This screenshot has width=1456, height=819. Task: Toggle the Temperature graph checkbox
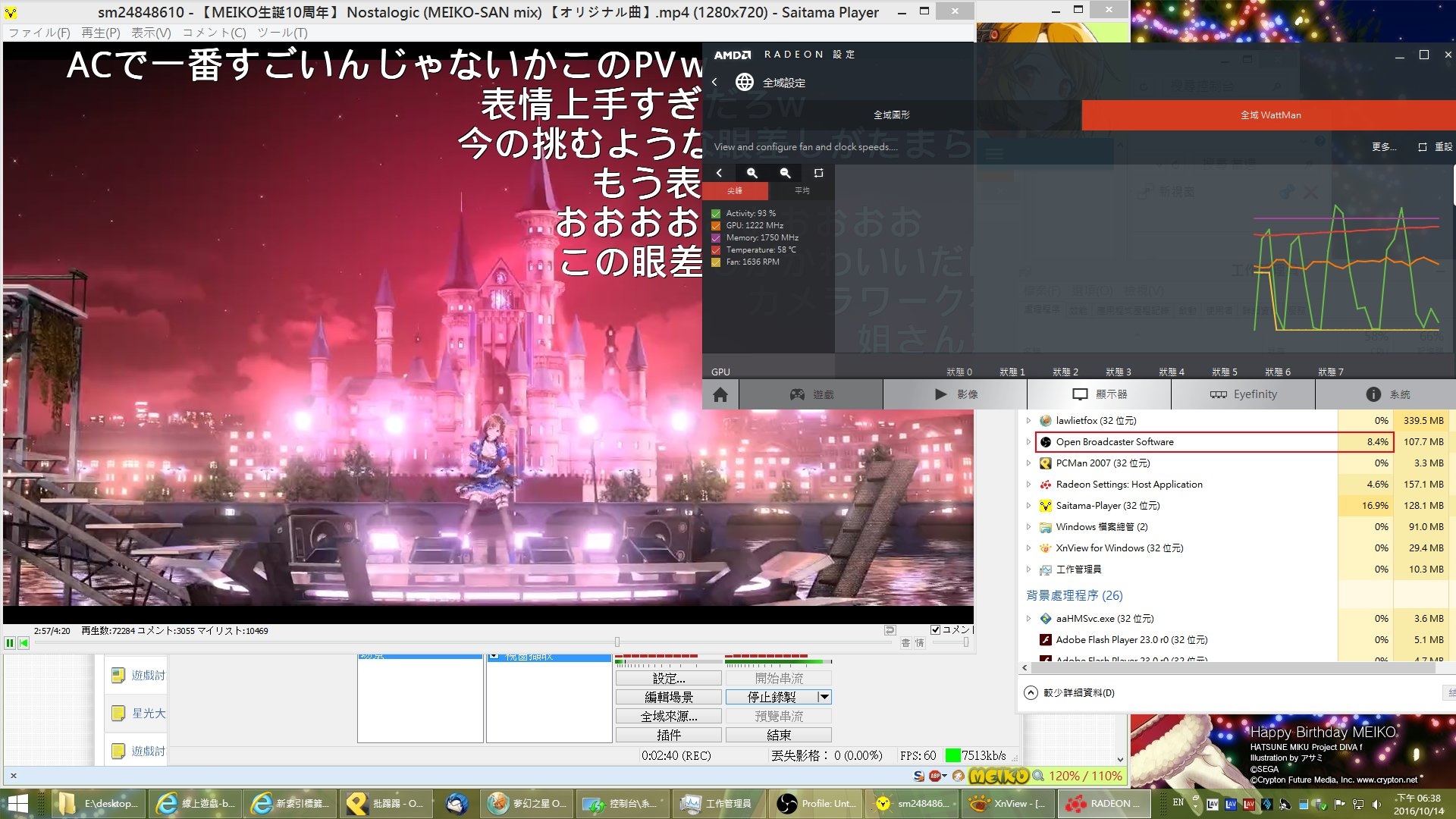716,250
